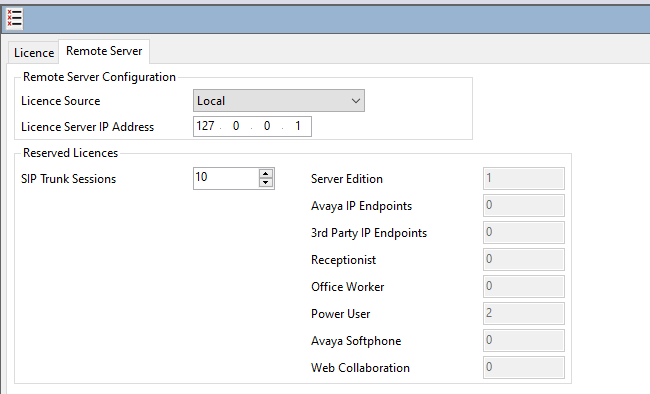Click the Web Collaboration value field

(524, 367)
